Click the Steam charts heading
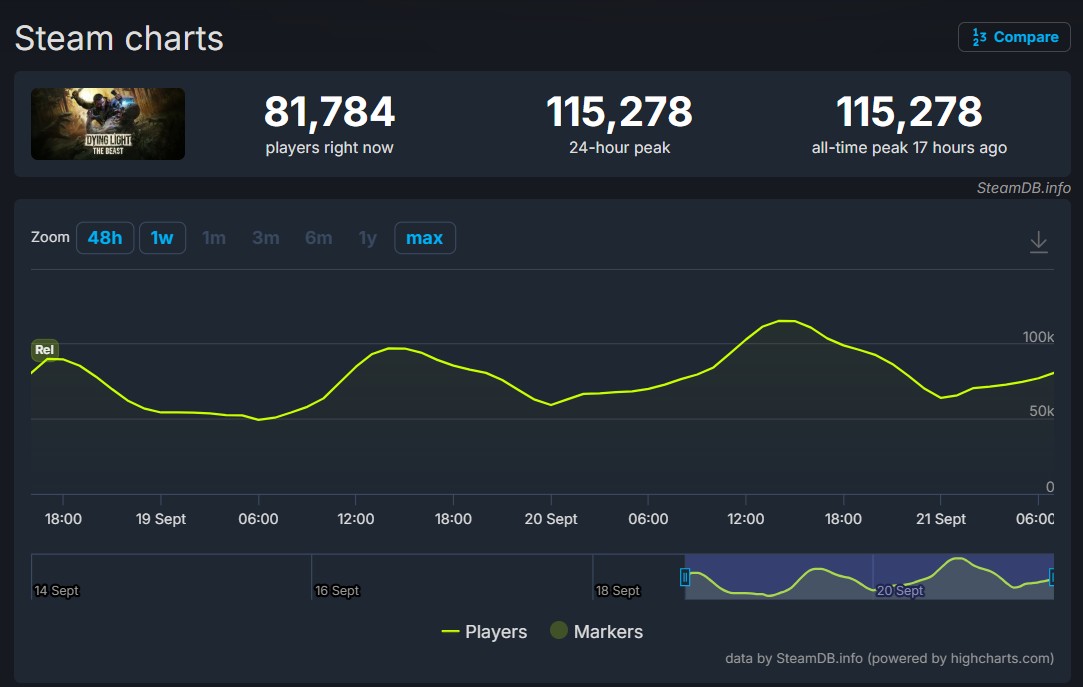Viewport: 1083px width, 687px height. (x=119, y=38)
